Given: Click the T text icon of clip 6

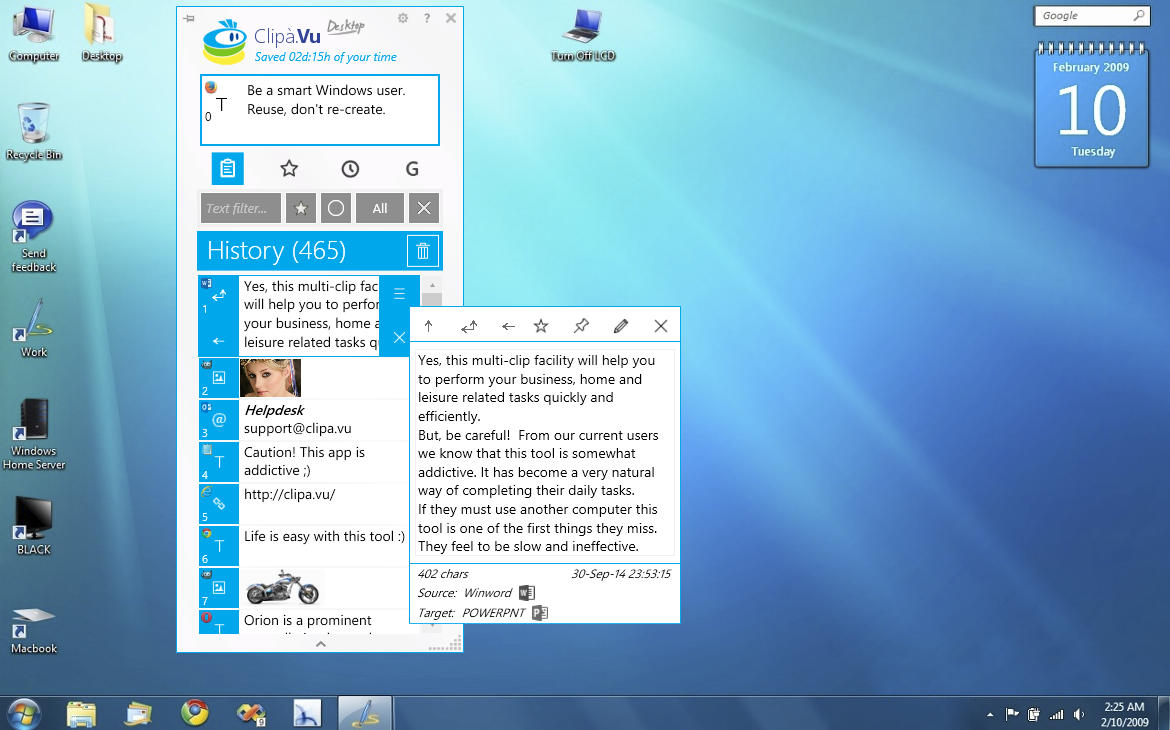Looking at the screenshot, I should [x=219, y=546].
